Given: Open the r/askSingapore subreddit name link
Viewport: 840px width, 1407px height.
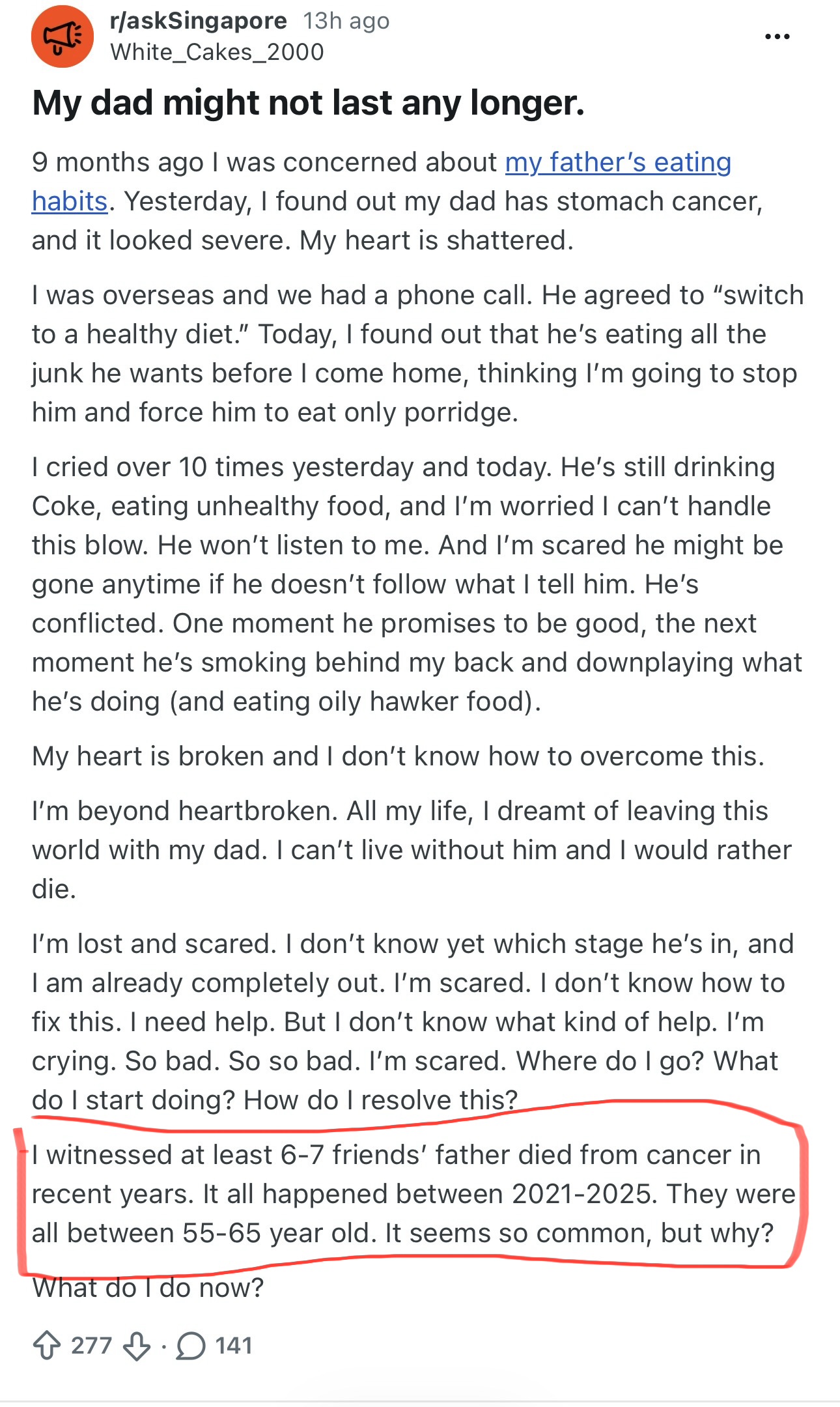Looking at the screenshot, I should (198, 21).
